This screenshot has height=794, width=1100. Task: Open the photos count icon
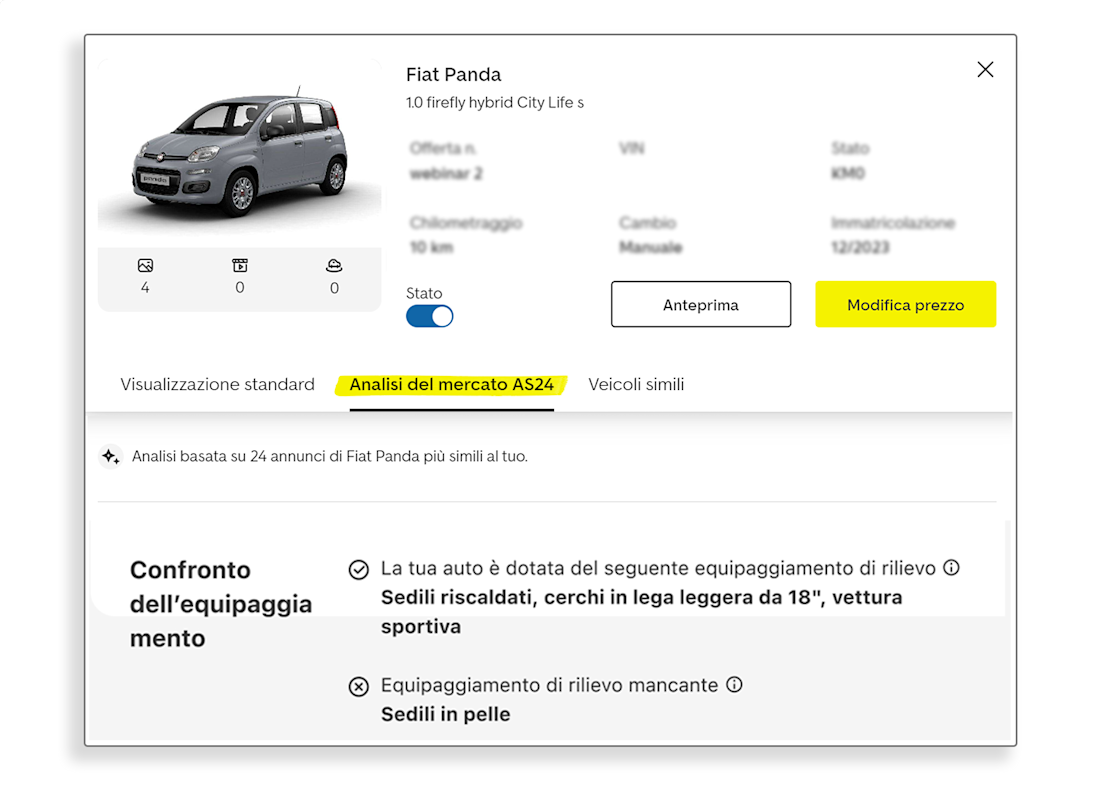click(x=145, y=265)
